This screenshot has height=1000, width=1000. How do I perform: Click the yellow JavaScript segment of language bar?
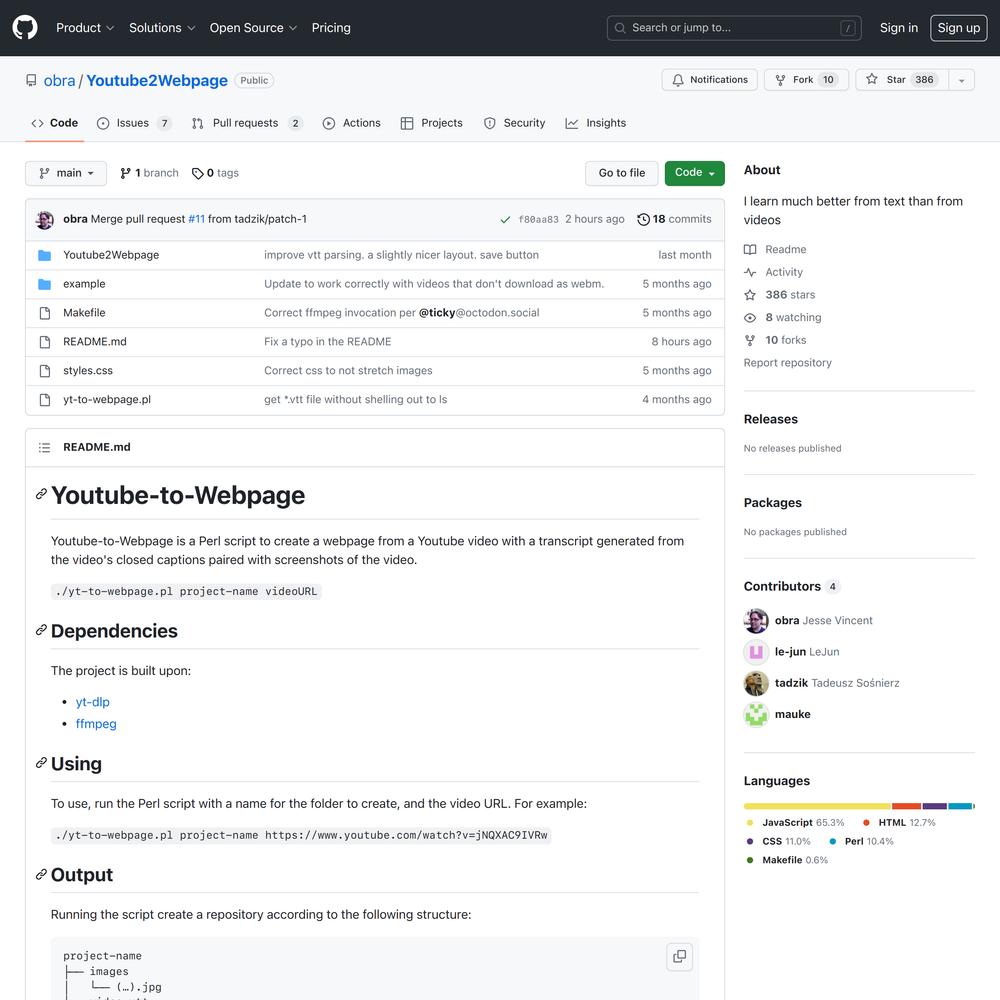point(817,806)
